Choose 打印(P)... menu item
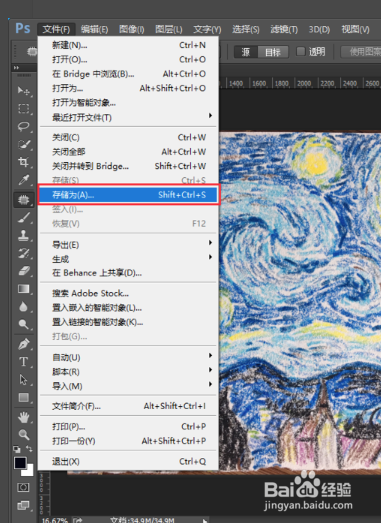This screenshot has width=381, height=523. click(128, 426)
